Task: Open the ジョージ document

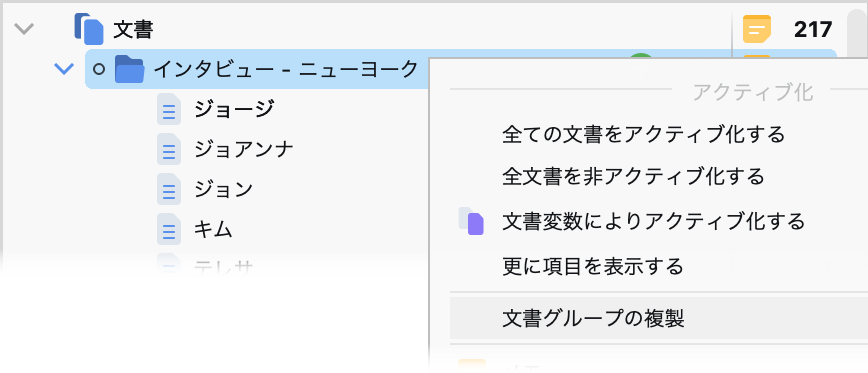Action: click(234, 109)
